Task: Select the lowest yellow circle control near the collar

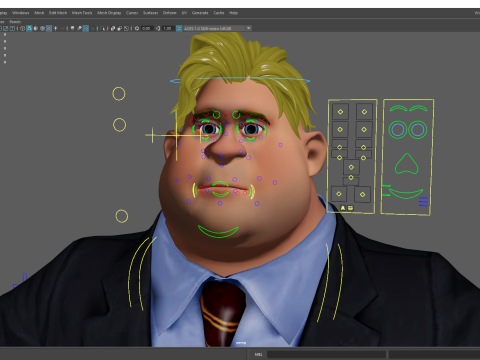Action: (x=122, y=216)
